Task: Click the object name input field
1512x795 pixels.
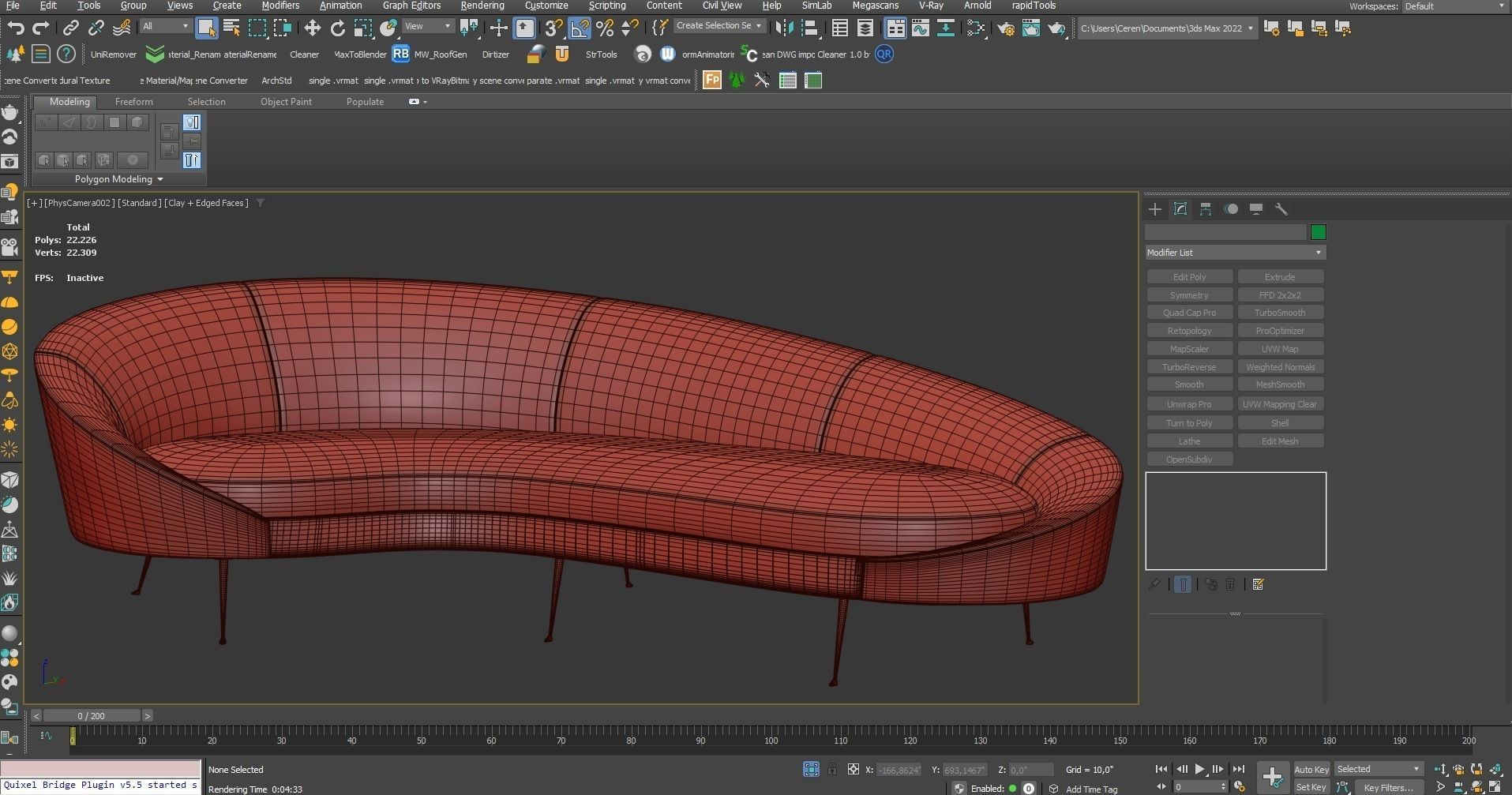Action: tap(1225, 232)
